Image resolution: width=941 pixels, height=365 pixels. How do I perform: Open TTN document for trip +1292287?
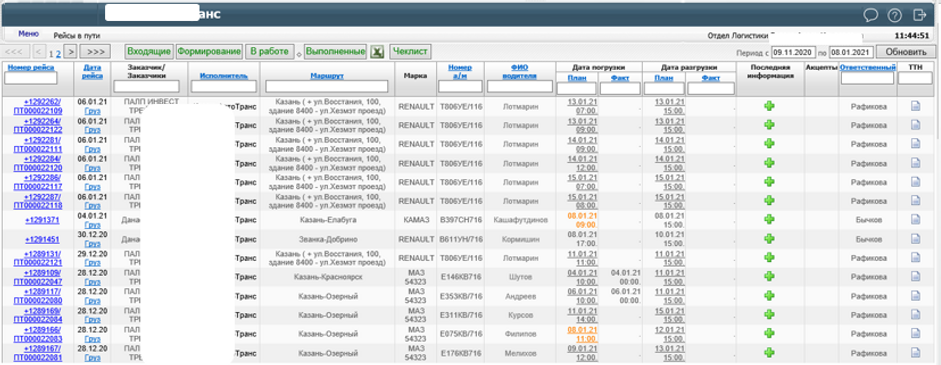pyautogui.click(x=915, y=201)
